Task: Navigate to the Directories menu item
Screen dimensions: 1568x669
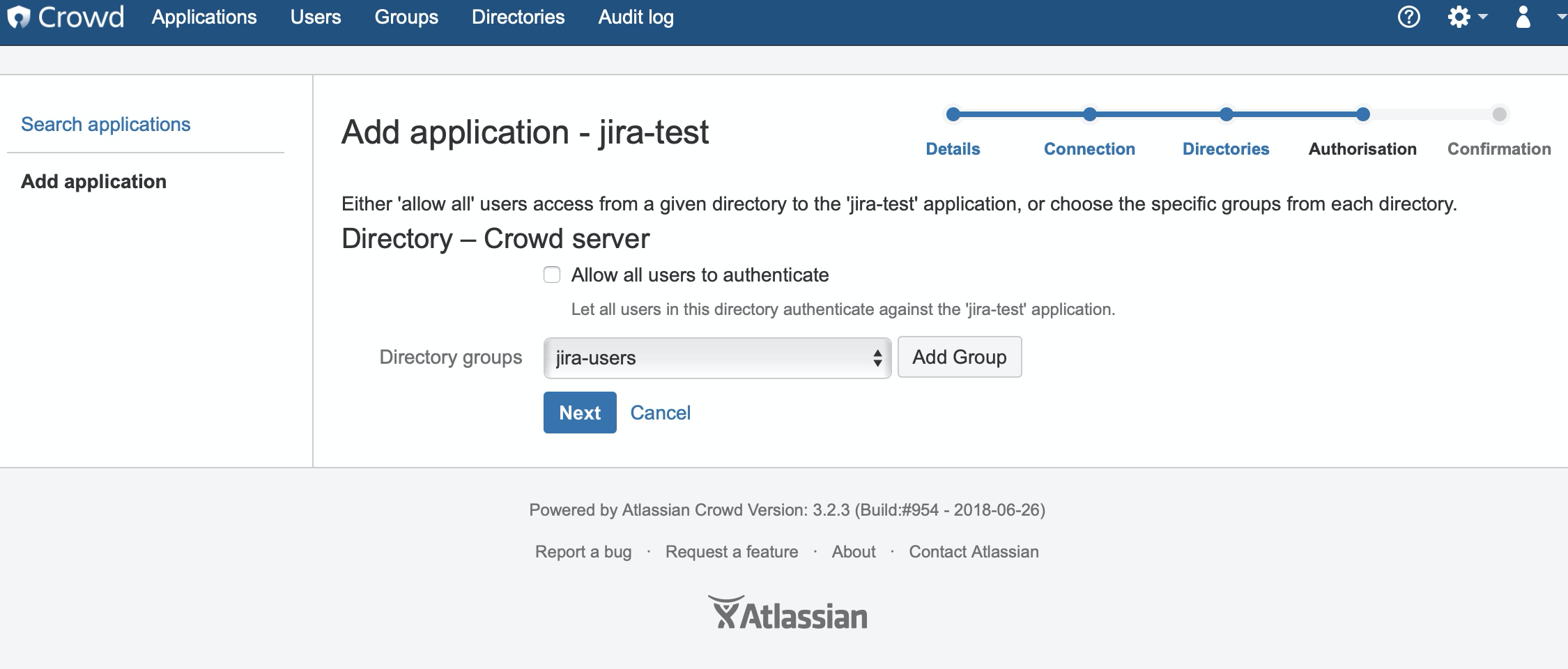Action: click(x=518, y=17)
